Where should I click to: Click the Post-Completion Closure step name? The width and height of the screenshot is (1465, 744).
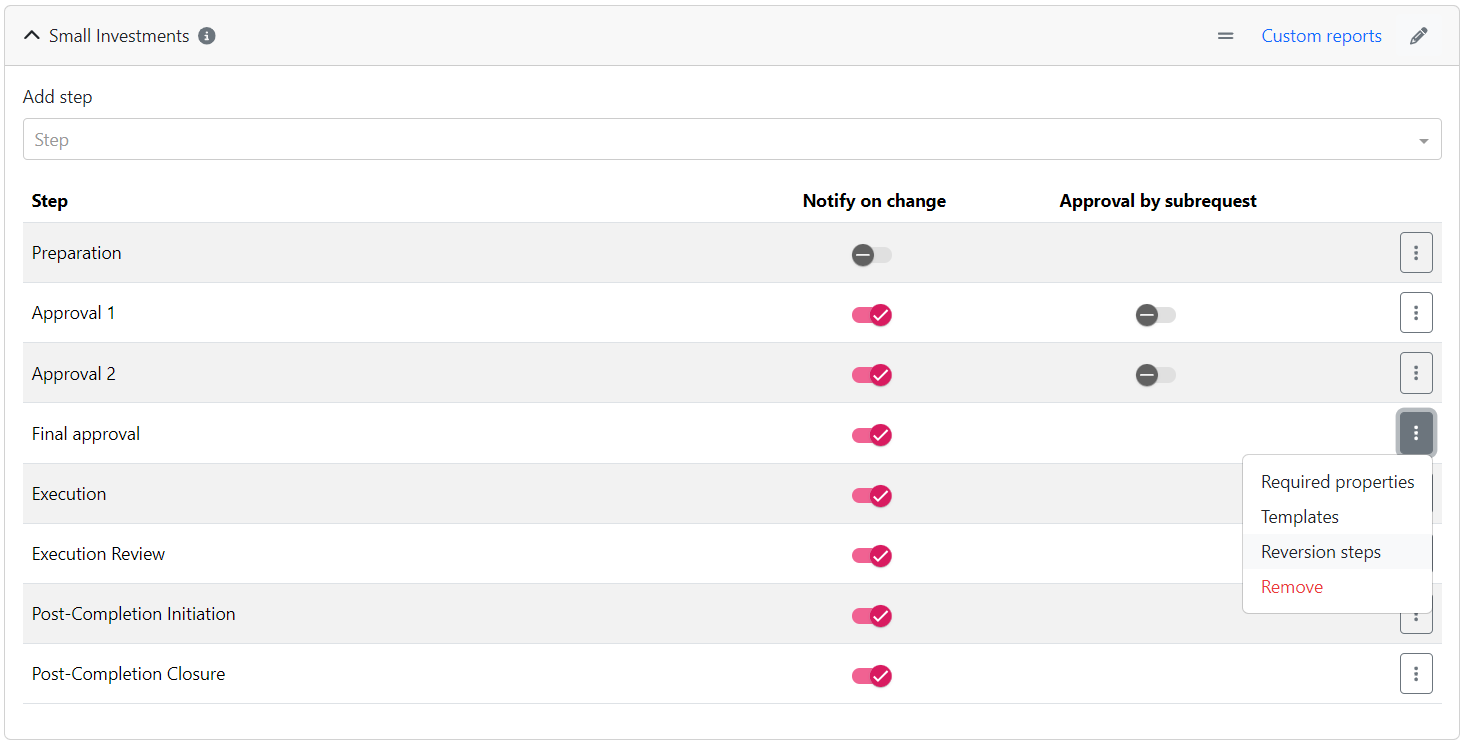click(x=129, y=674)
